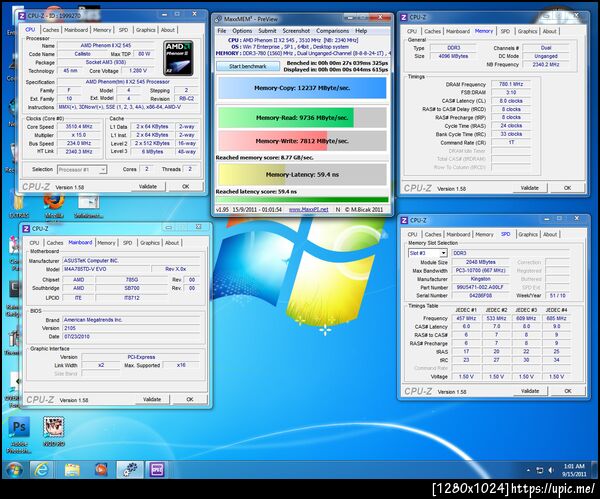The height and width of the screenshot is (499, 600).
Task: Click the Max Bandwidth PC3-10700 field
Action: click(480, 271)
